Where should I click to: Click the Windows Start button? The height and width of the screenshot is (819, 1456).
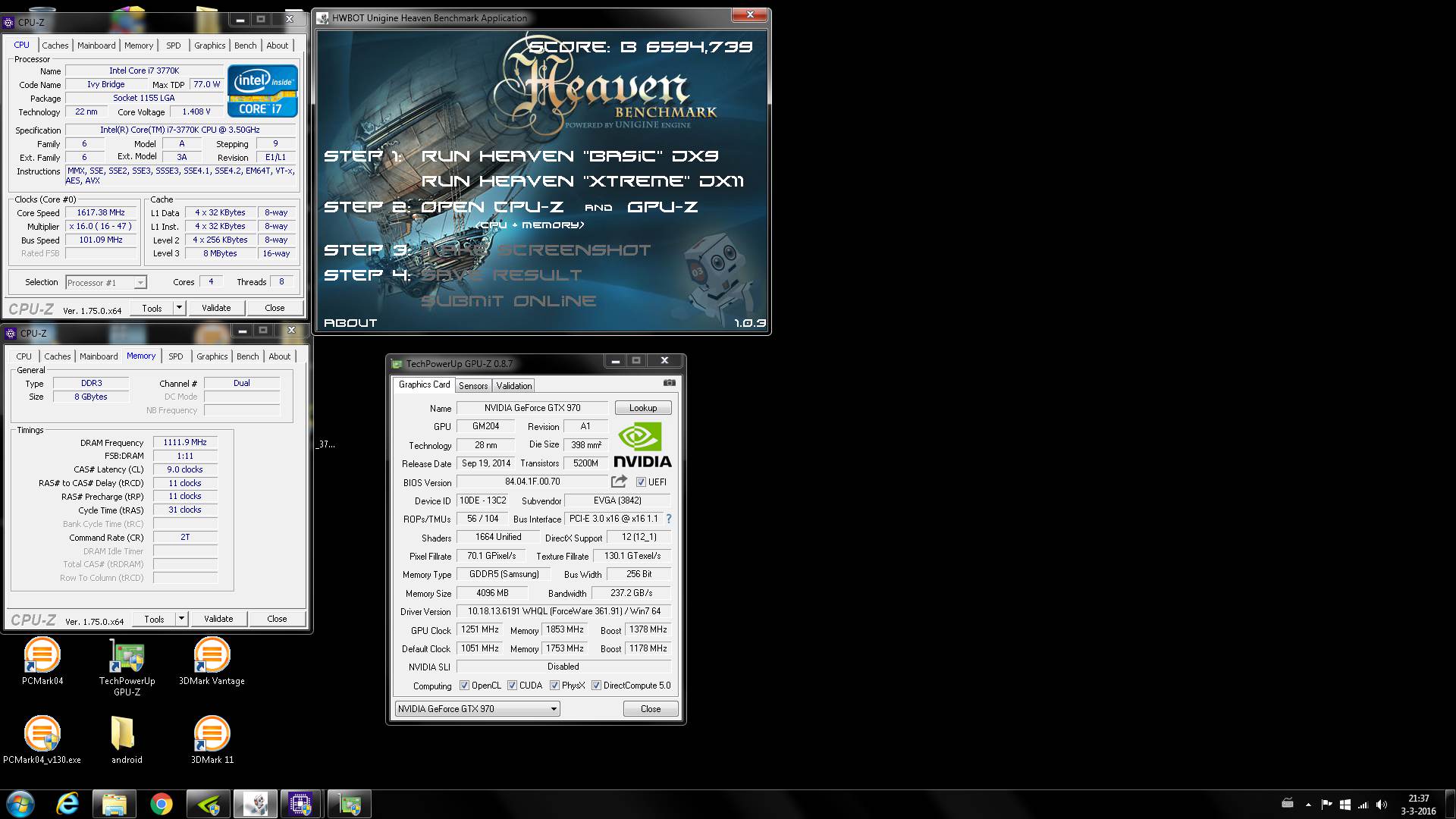pyautogui.click(x=20, y=804)
